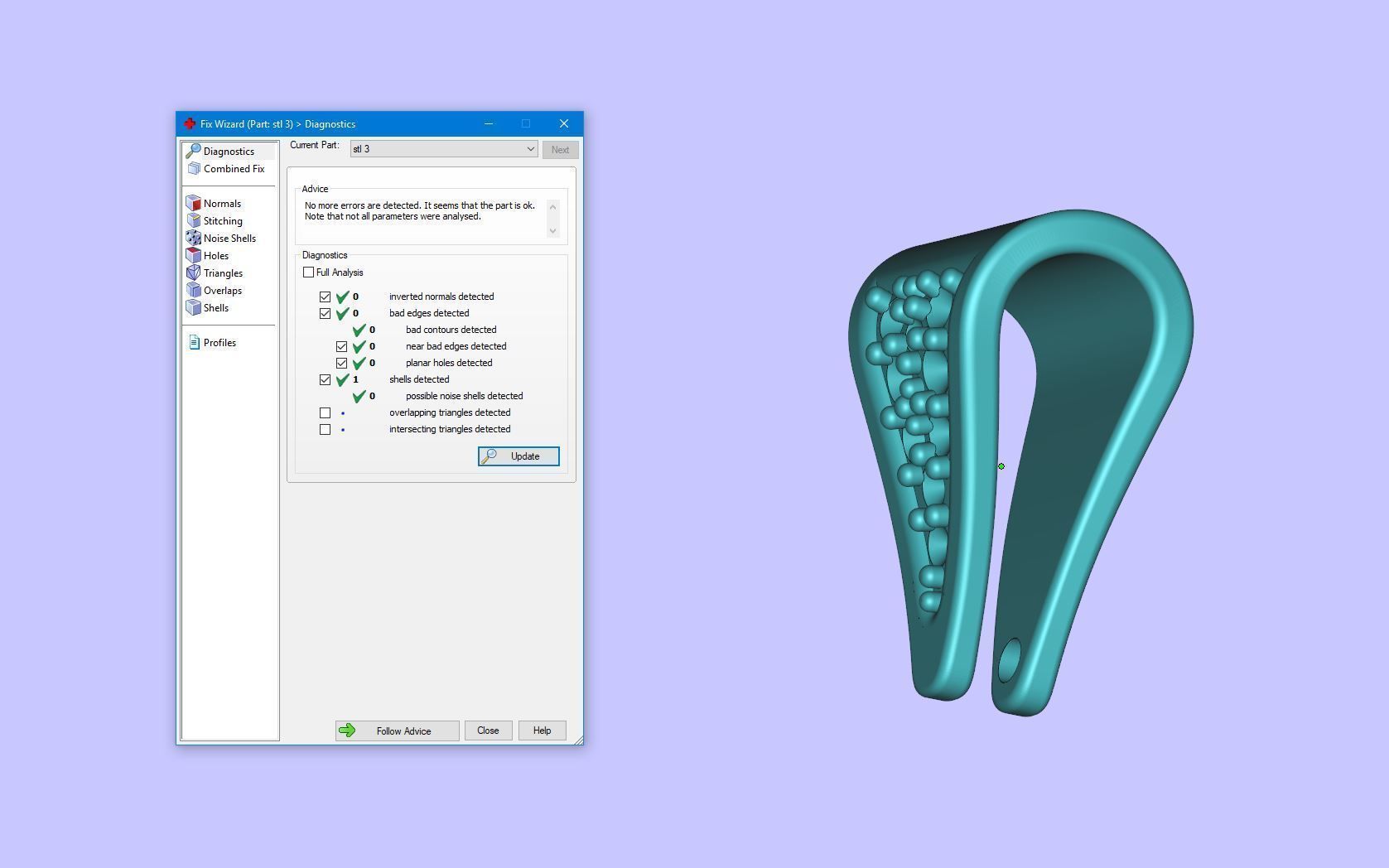Open the Current Part dropdown
The image size is (1389, 868).
[x=444, y=149]
